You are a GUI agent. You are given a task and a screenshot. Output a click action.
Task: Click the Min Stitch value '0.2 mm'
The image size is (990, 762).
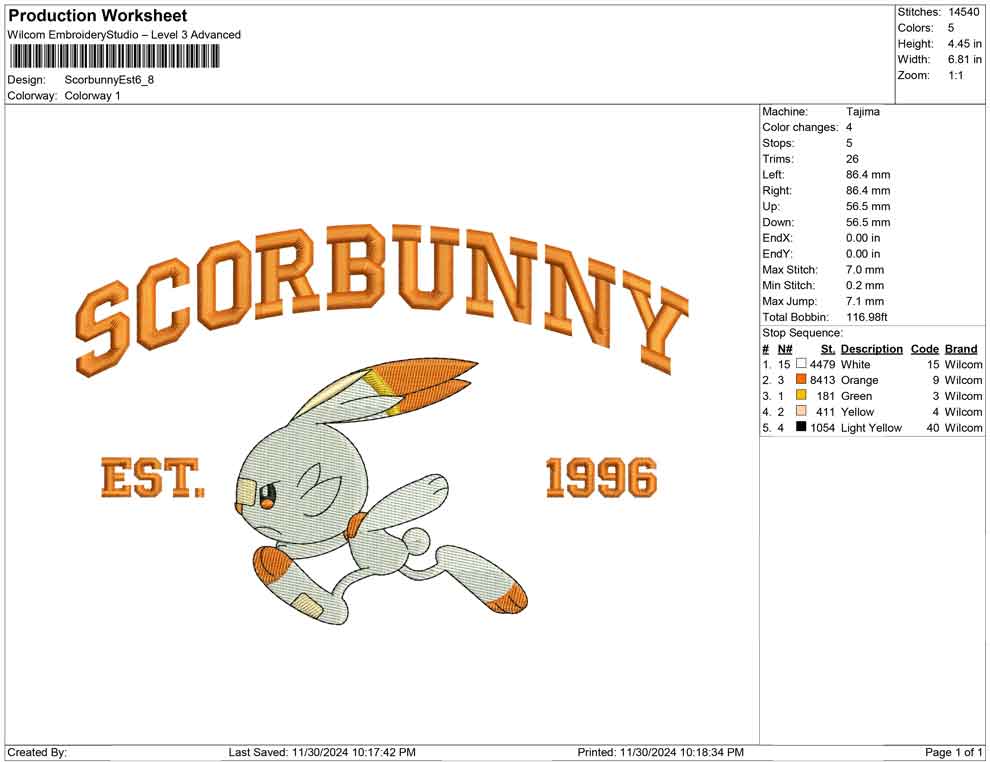click(865, 285)
